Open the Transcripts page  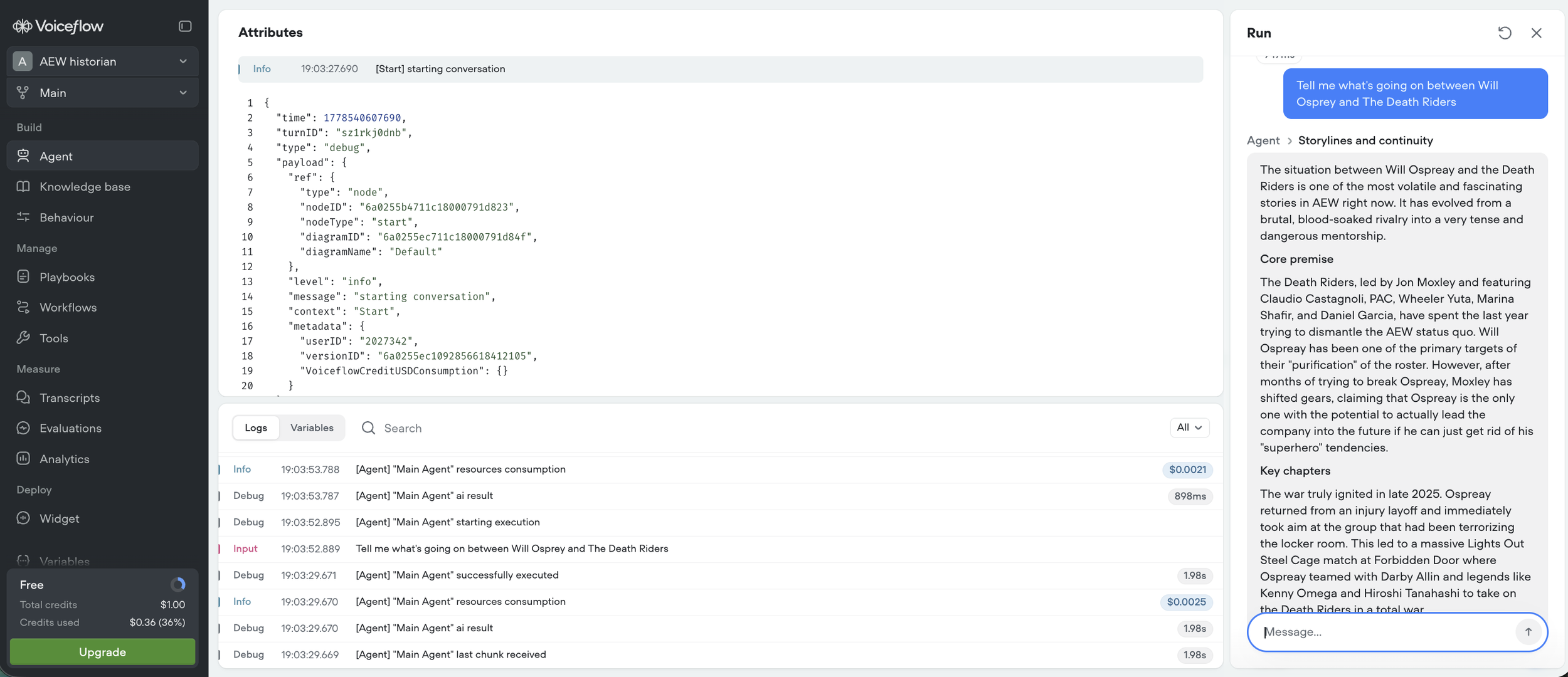pyautogui.click(x=103, y=397)
